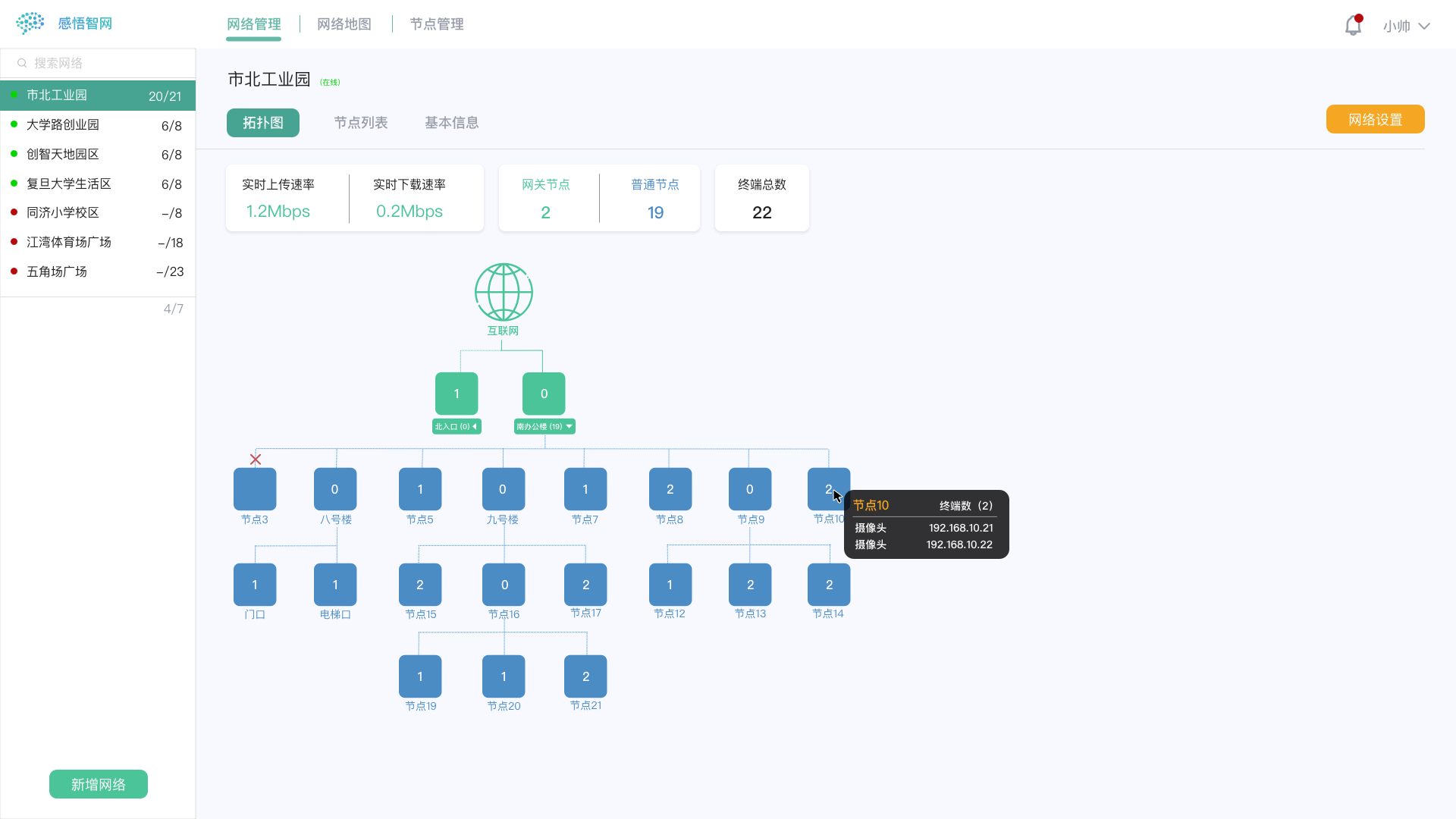The image size is (1456, 819).
Task: Click the 九号楼 node icon
Action: pos(504,489)
